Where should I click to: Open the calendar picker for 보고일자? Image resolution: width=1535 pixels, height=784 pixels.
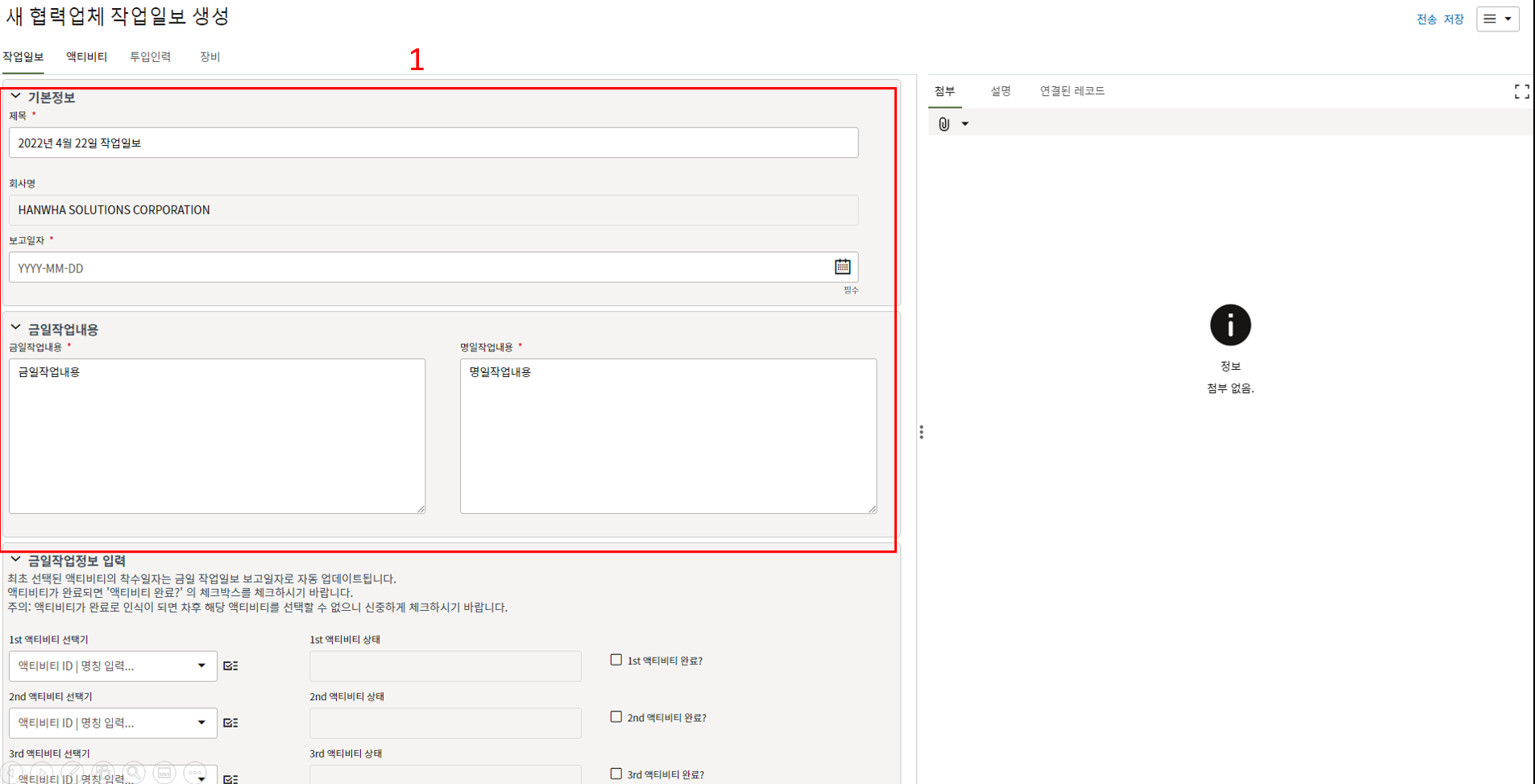842,267
